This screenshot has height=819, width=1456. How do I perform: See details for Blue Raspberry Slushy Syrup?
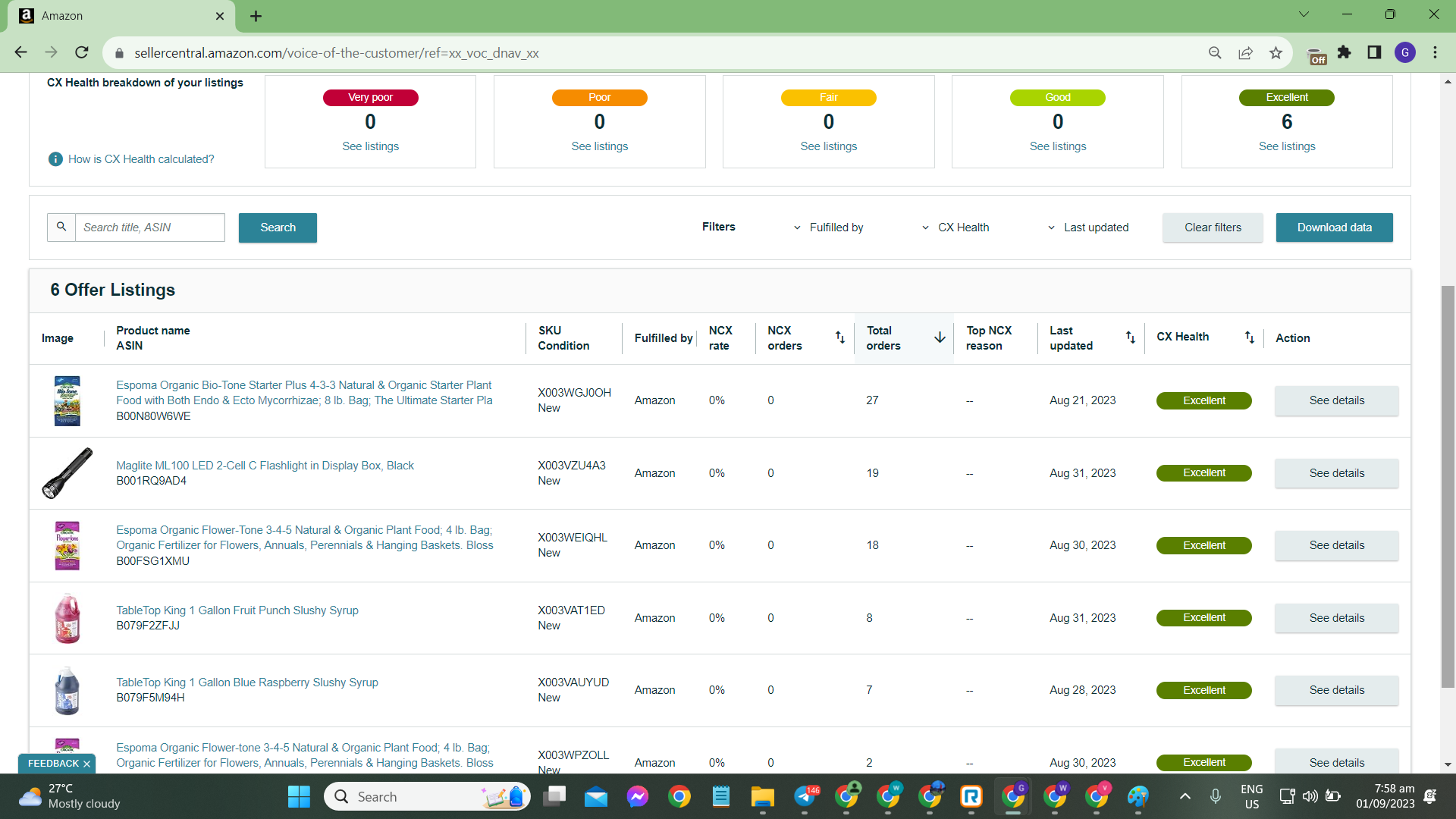coord(1336,690)
